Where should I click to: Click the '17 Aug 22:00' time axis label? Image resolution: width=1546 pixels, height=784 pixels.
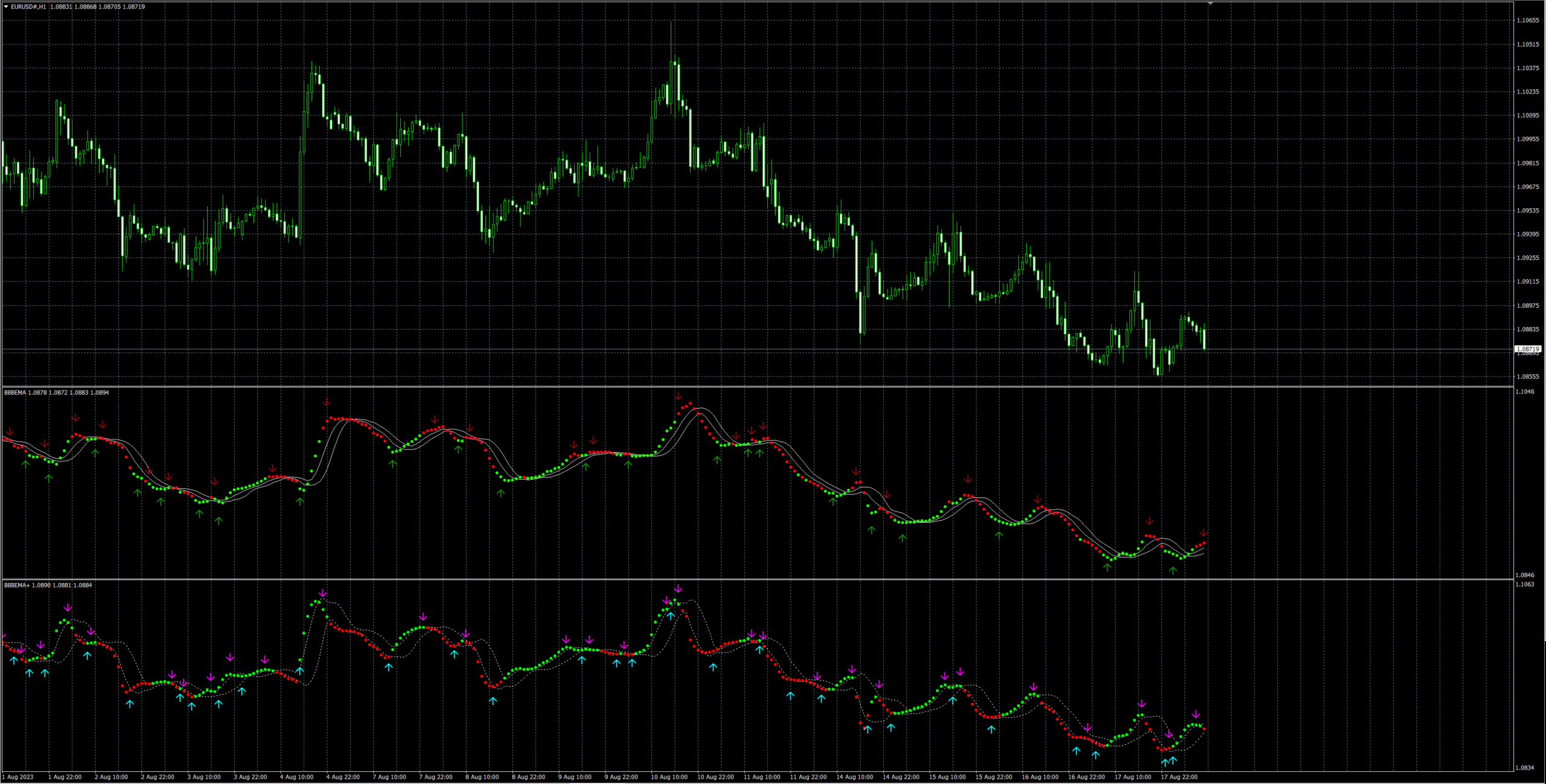point(1178,777)
